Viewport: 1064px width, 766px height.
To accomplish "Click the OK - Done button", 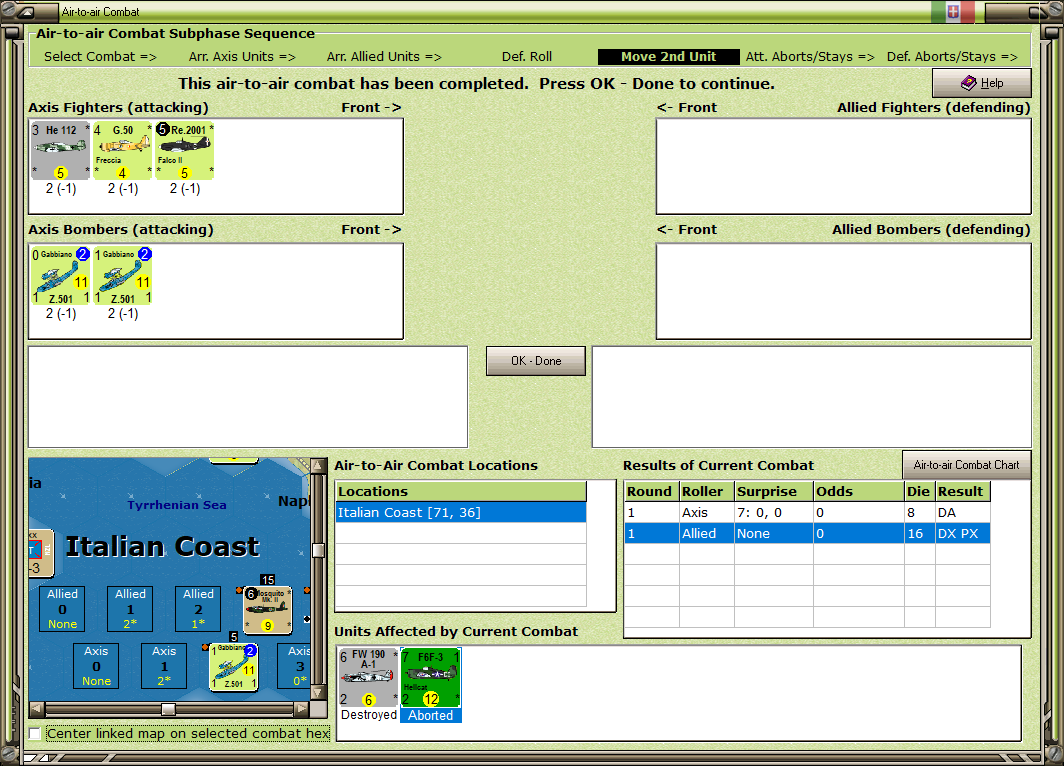I will [536, 361].
